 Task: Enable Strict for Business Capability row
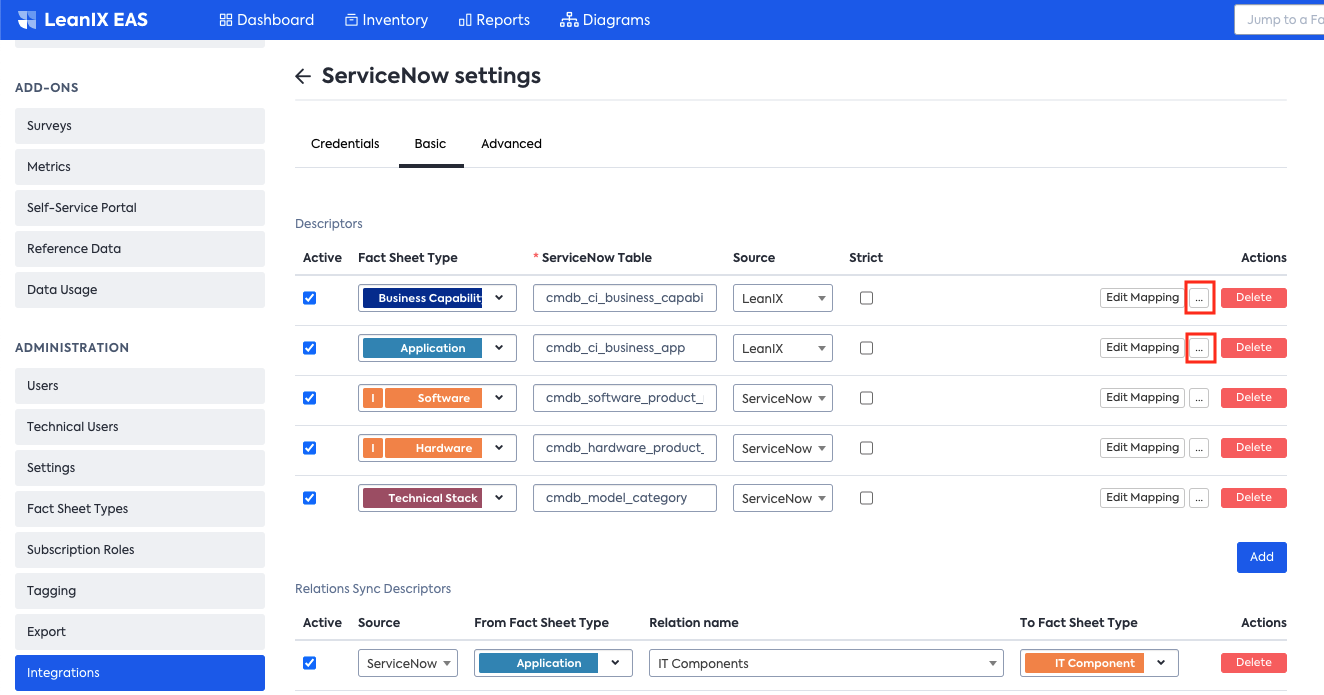(866, 298)
